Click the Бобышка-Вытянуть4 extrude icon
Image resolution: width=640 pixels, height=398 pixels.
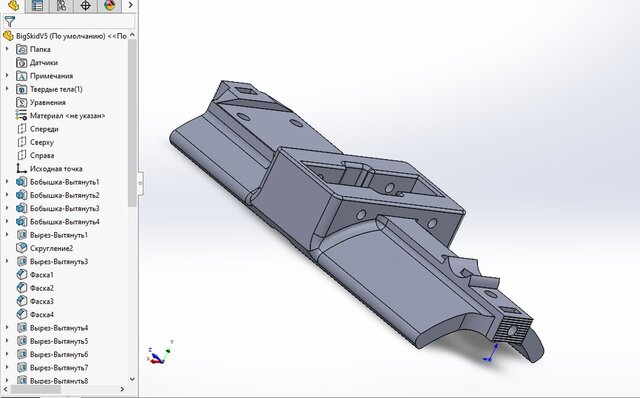tap(21, 222)
